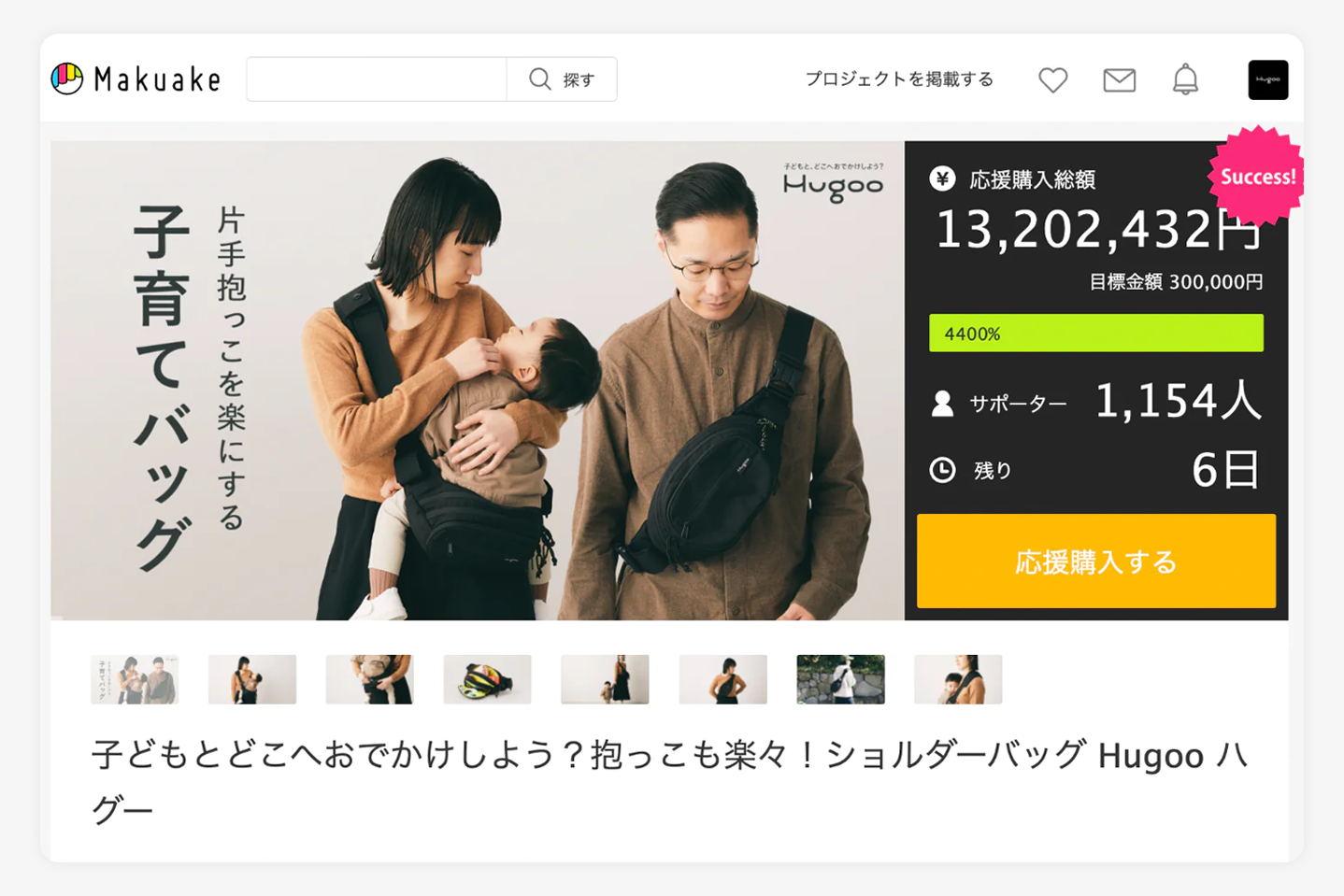Click the supporter person icon
Image resolution: width=1344 pixels, height=896 pixels.
[942, 404]
